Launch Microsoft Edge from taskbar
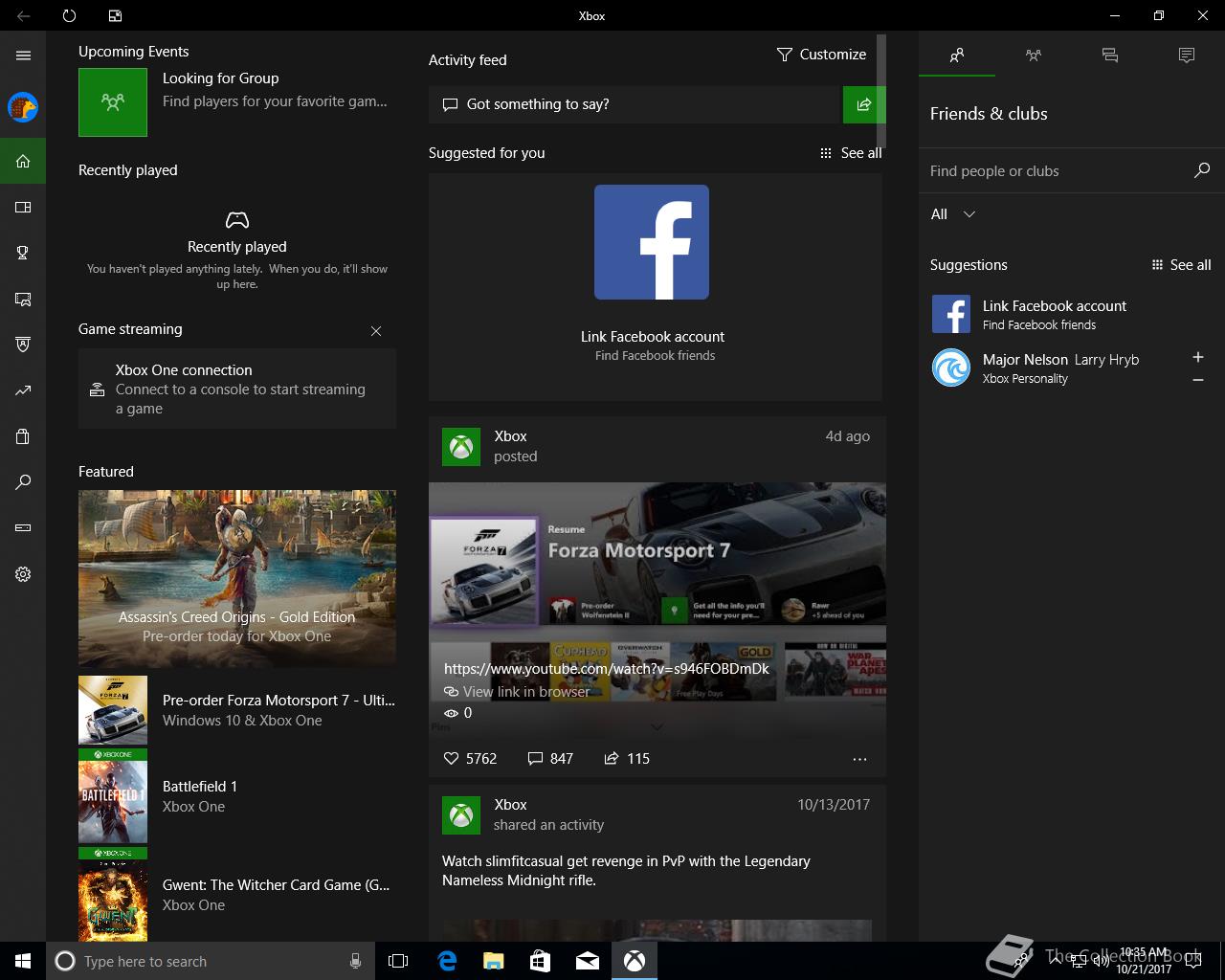This screenshot has height=980, width=1225. click(447, 961)
